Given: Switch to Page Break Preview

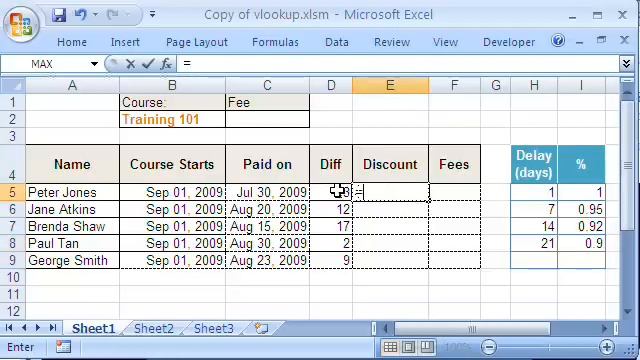Looking at the screenshot, I should [x=427, y=347].
